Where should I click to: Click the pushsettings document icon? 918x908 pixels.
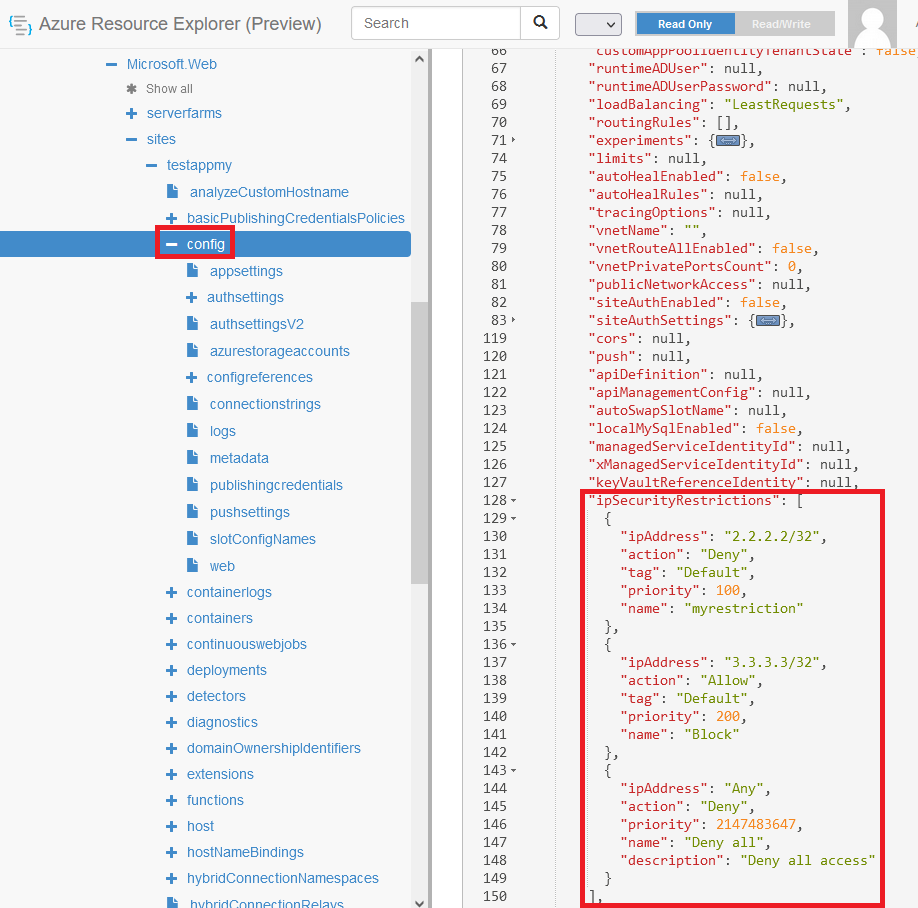[x=193, y=511]
